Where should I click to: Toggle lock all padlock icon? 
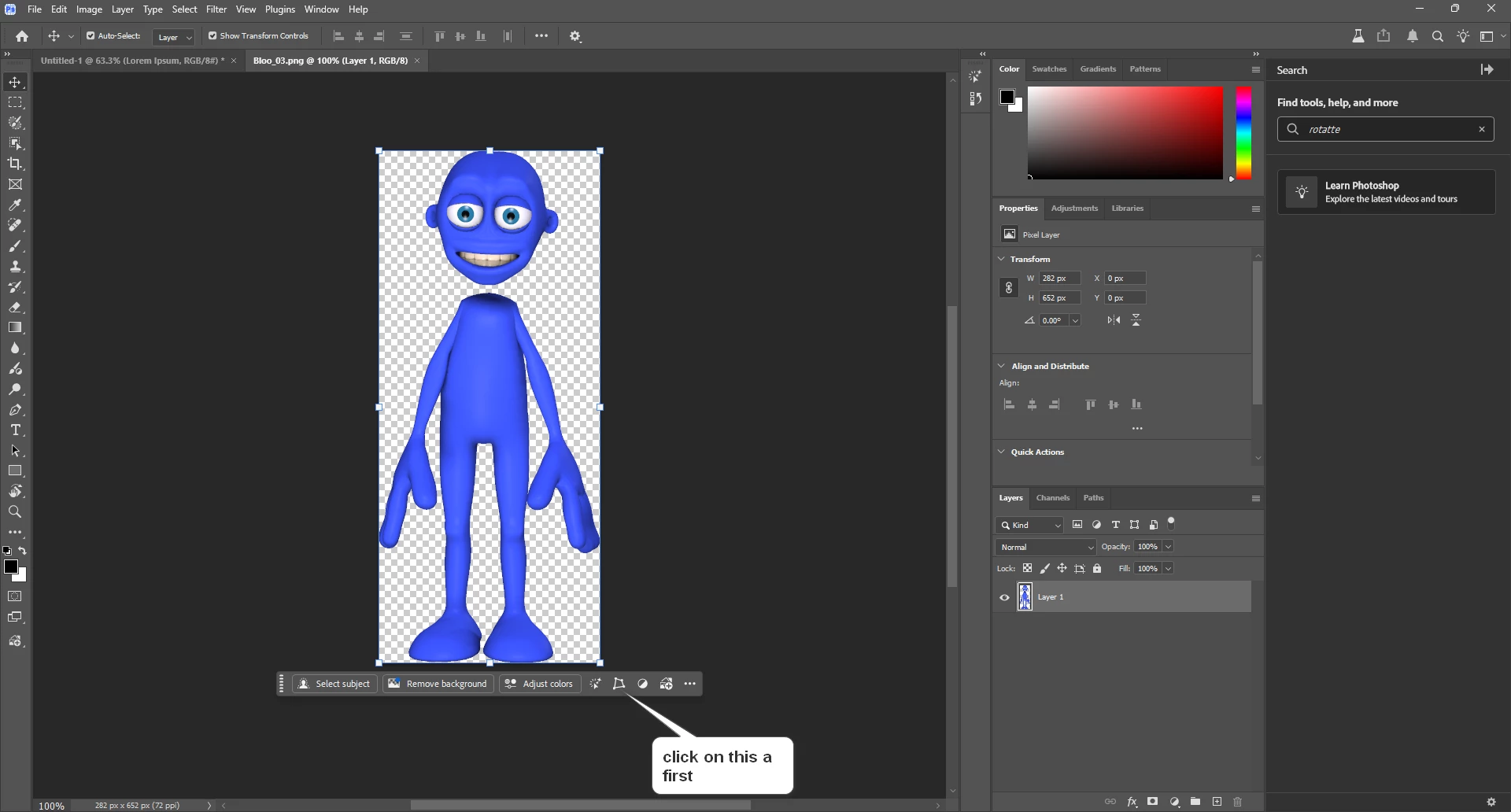pyautogui.click(x=1097, y=568)
